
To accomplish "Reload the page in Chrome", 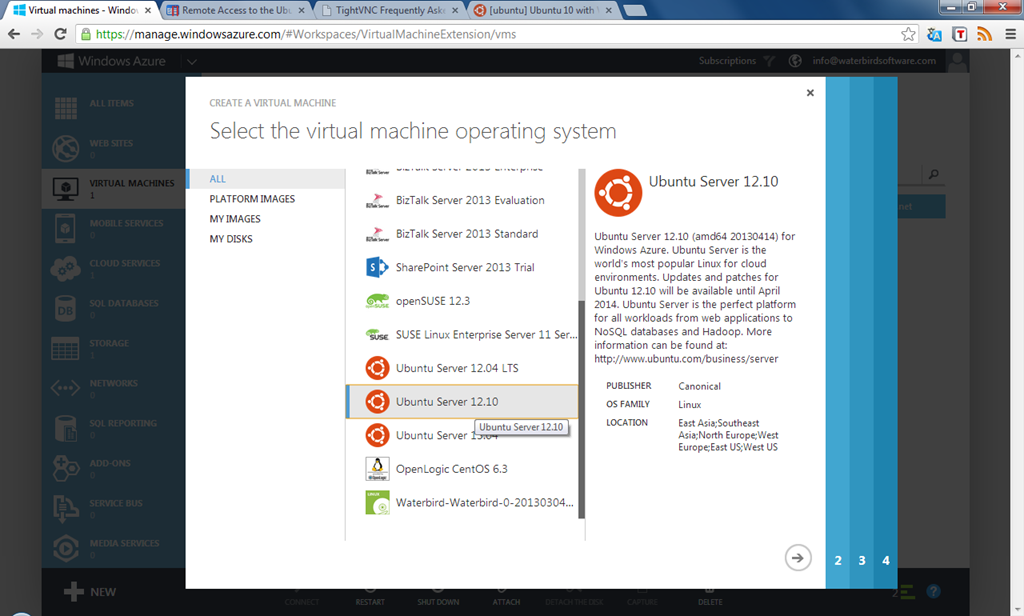I will pos(60,34).
